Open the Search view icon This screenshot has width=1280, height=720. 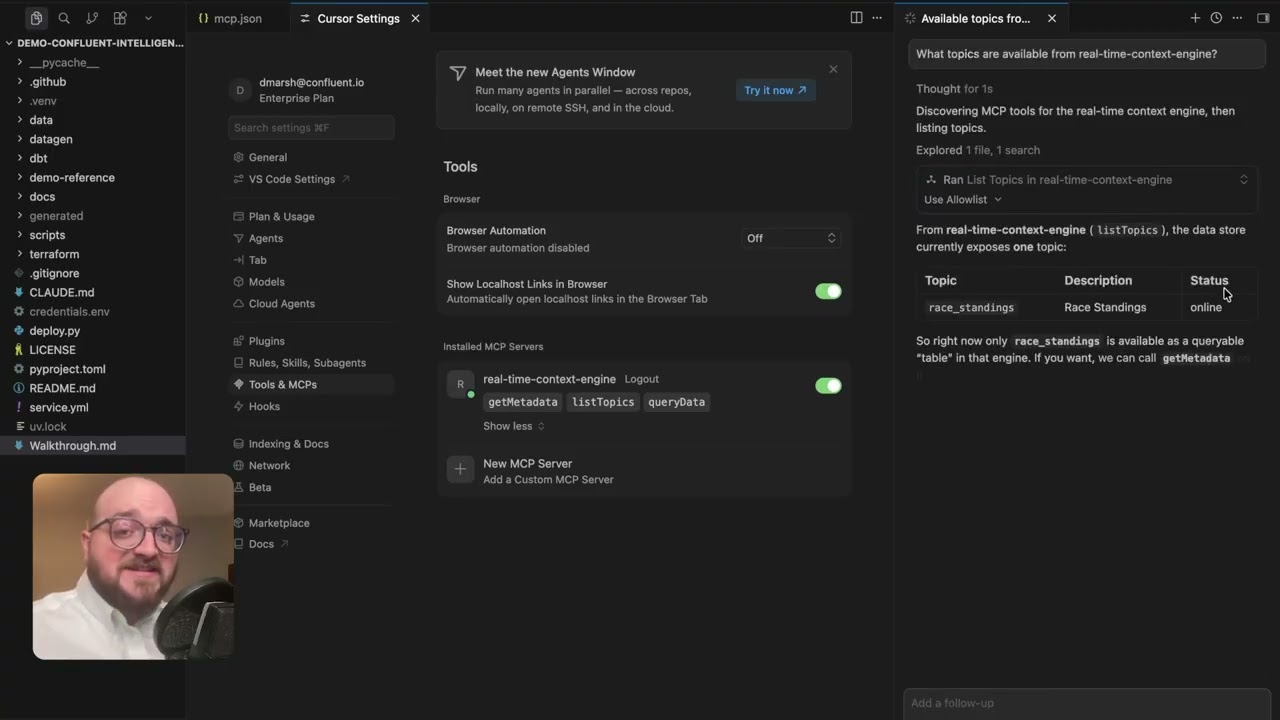click(64, 18)
